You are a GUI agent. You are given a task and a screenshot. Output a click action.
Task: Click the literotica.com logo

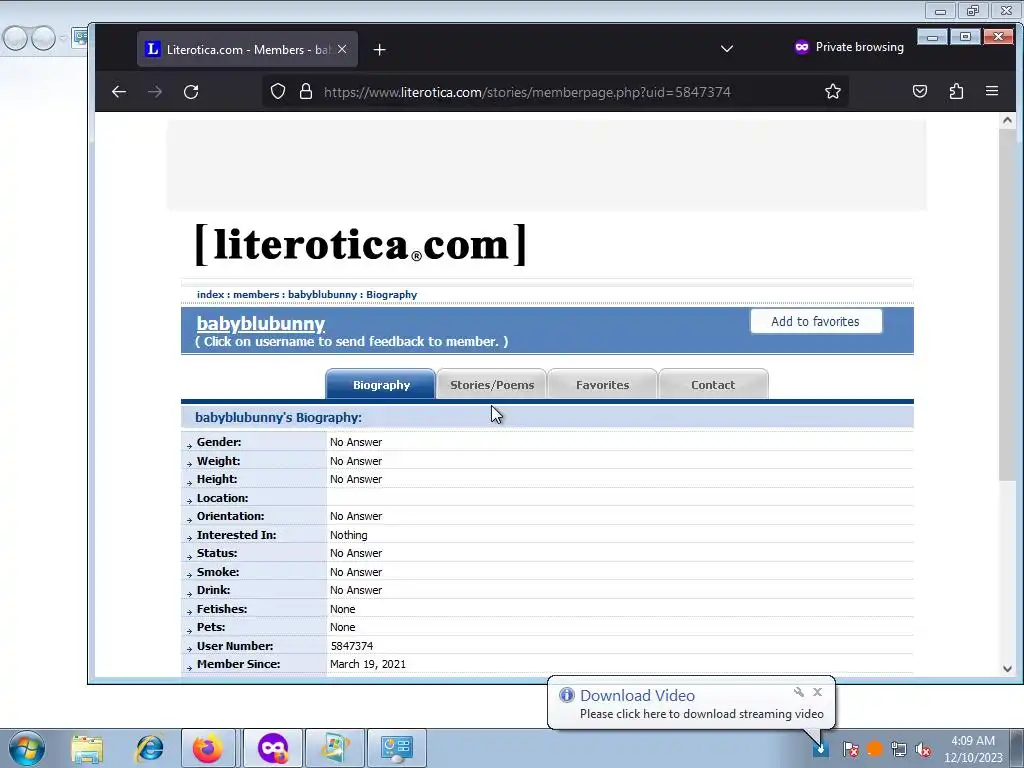360,244
